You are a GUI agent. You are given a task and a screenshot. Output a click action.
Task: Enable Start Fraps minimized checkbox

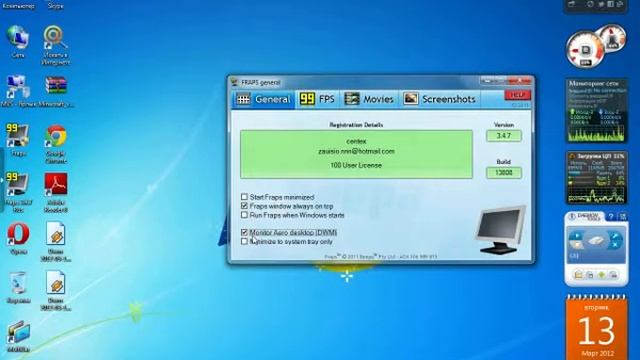(244, 197)
